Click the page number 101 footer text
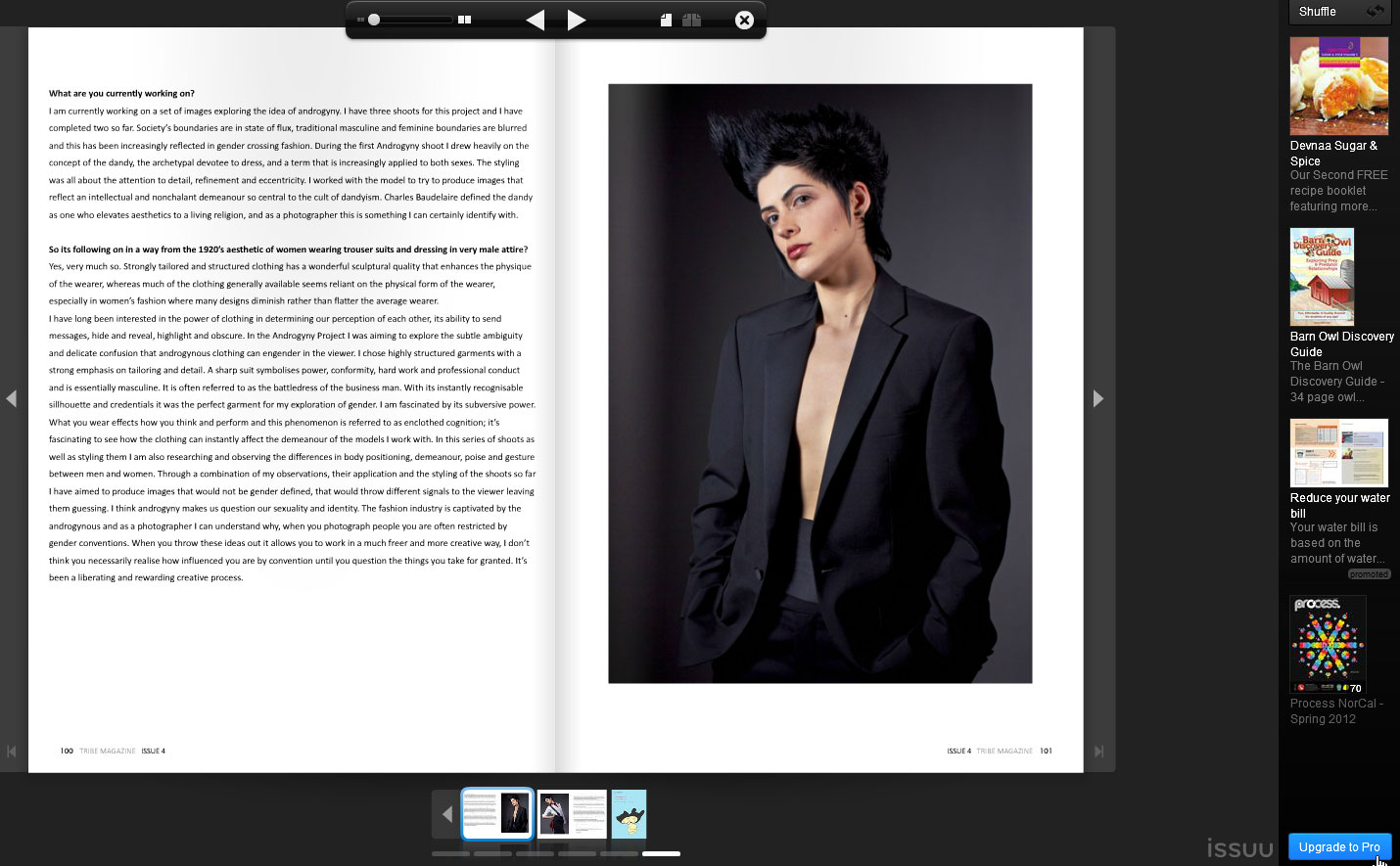The width and height of the screenshot is (1400, 866). (1046, 752)
